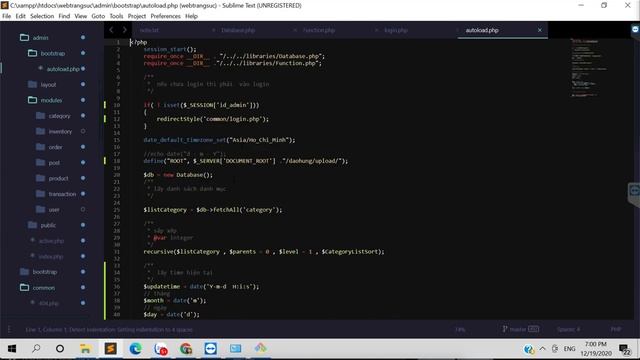The image size is (640, 360).
Task: Switch to the function.php tab
Action: [319, 30]
